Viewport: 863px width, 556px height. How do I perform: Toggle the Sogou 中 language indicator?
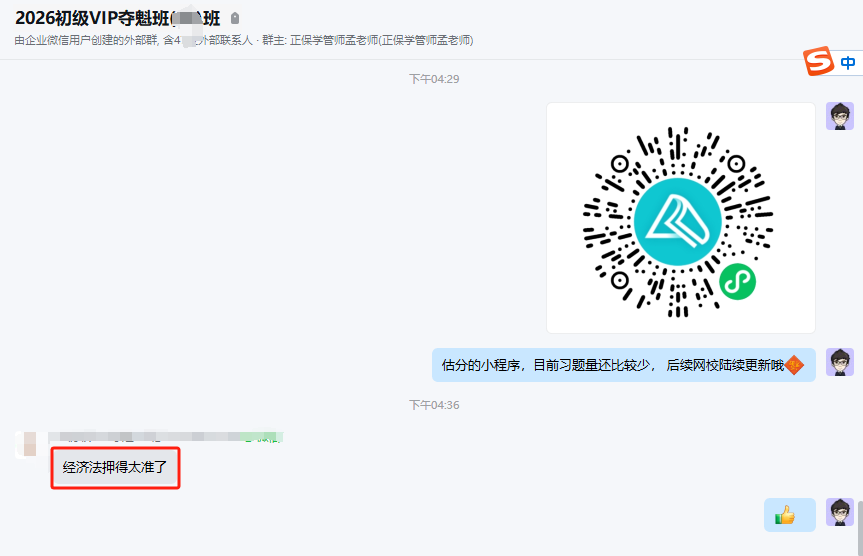click(848, 63)
